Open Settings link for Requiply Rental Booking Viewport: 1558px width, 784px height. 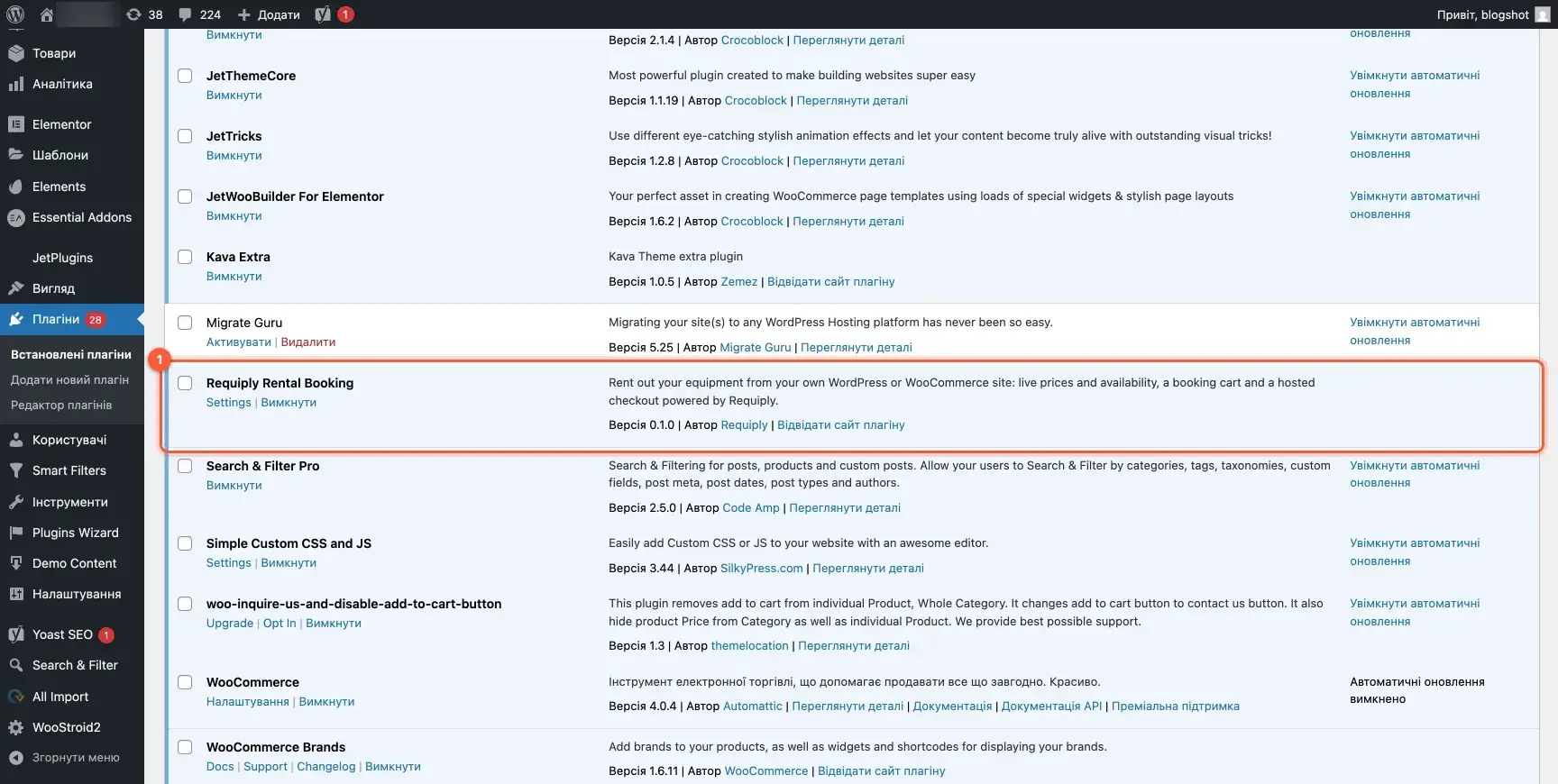pyautogui.click(x=229, y=403)
